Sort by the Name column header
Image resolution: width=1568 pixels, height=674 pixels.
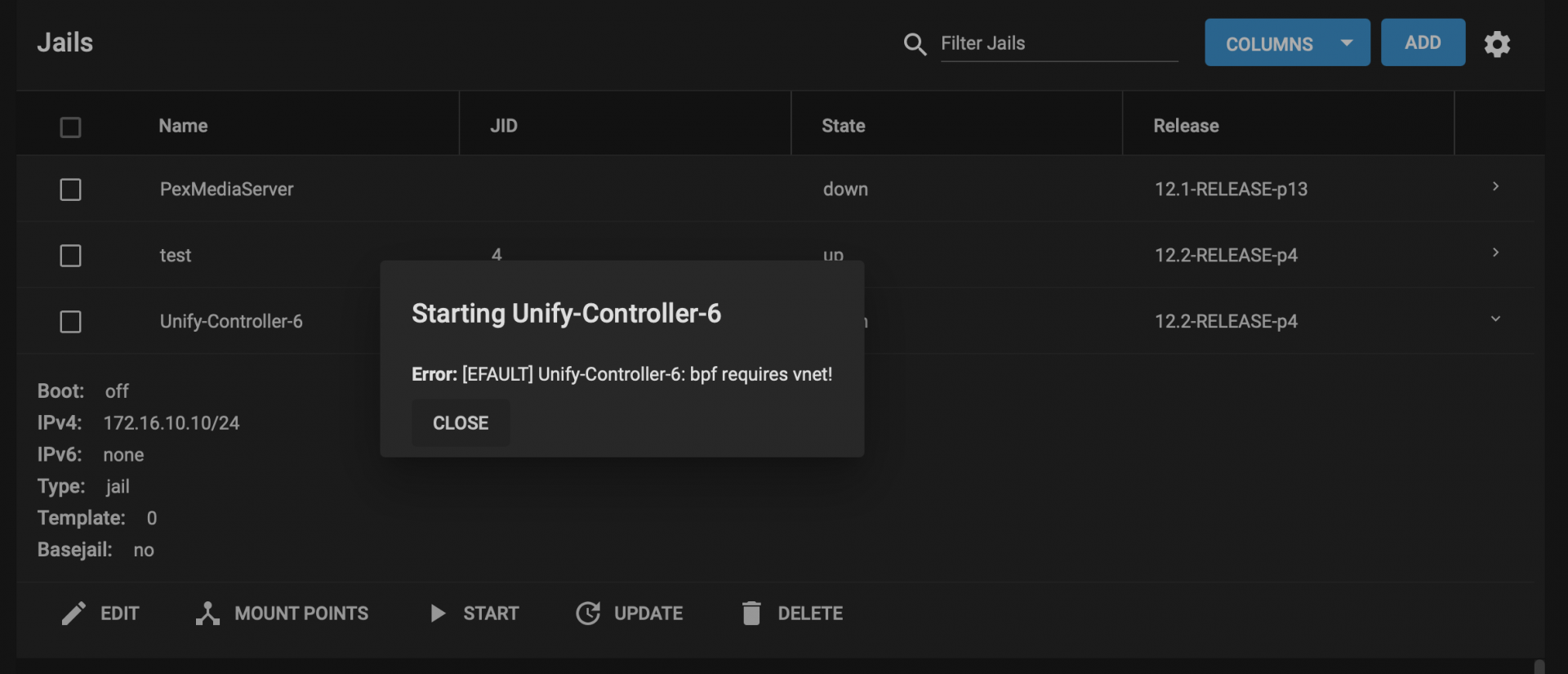[183, 126]
